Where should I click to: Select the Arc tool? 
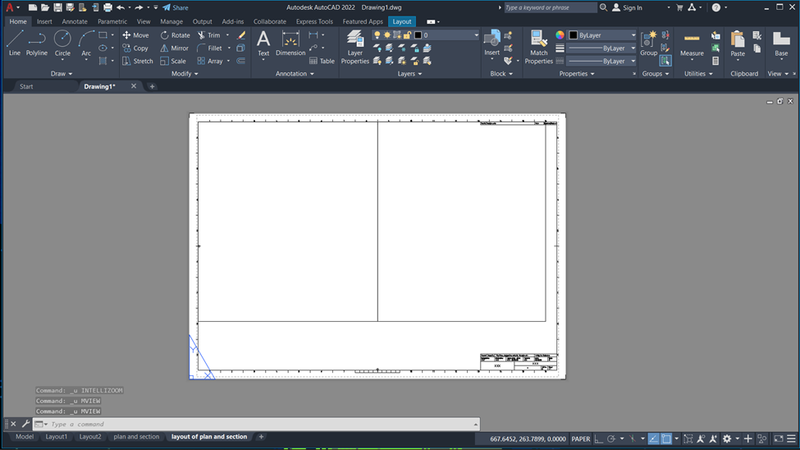pos(86,43)
